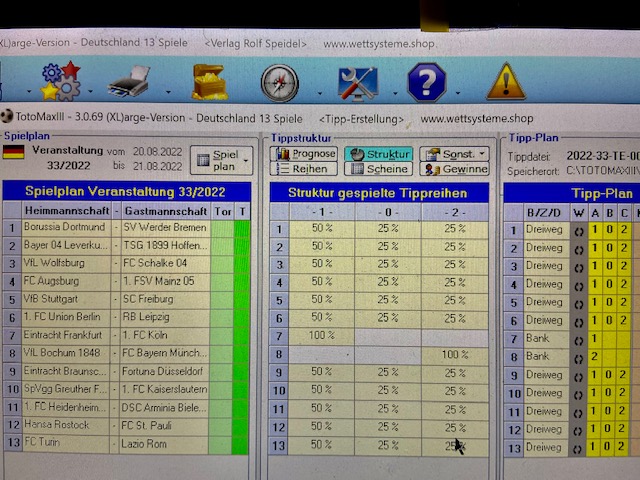
Task: Click the 100 % cell in Struktur row 8
Action: (455, 354)
